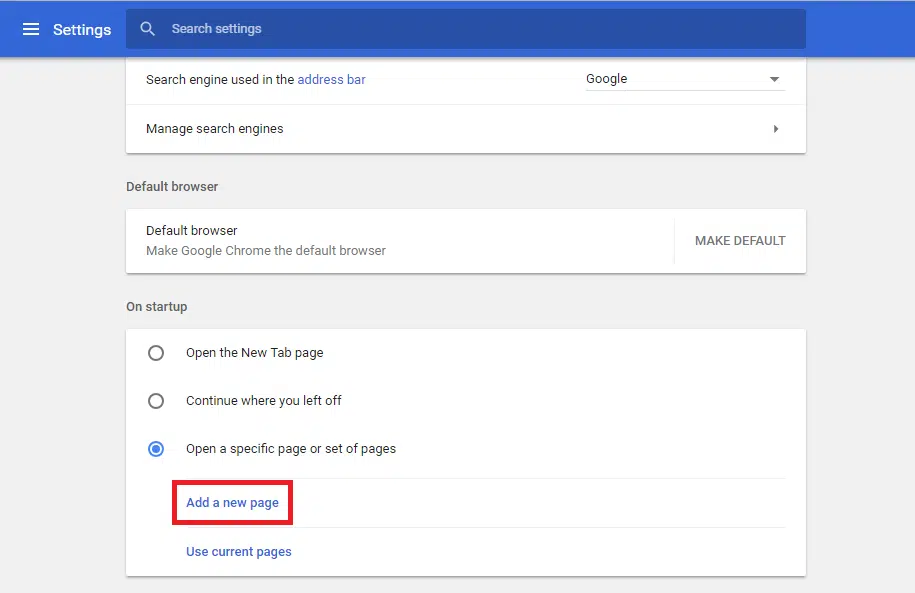Choose "Continue where you left off"
This screenshot has width=915, height=593.
(x=156, y=401)
